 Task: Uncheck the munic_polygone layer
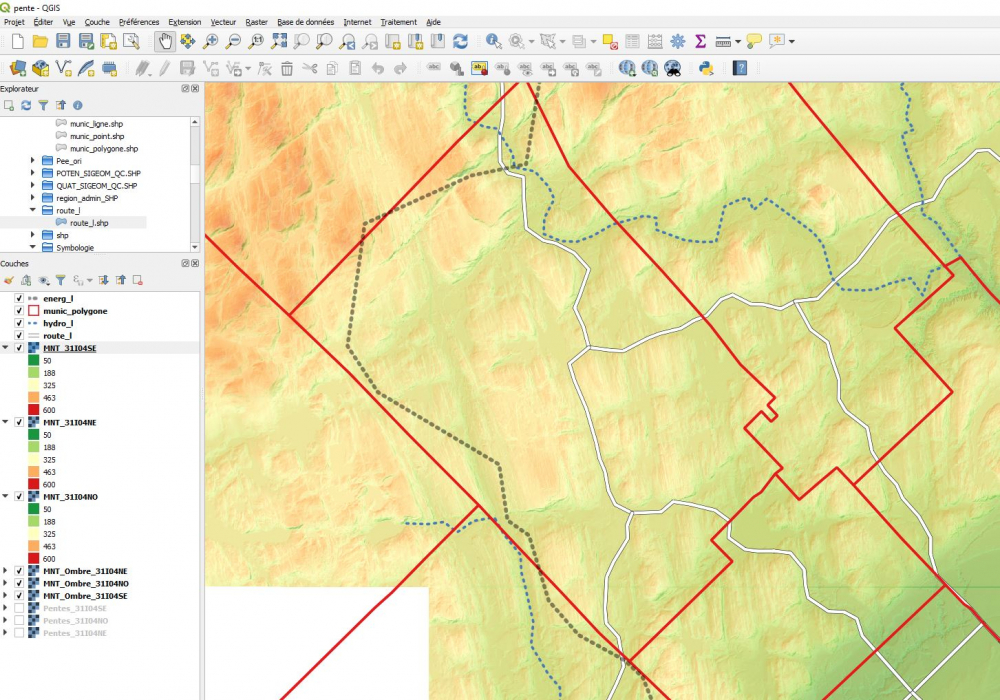coord(19,311)
